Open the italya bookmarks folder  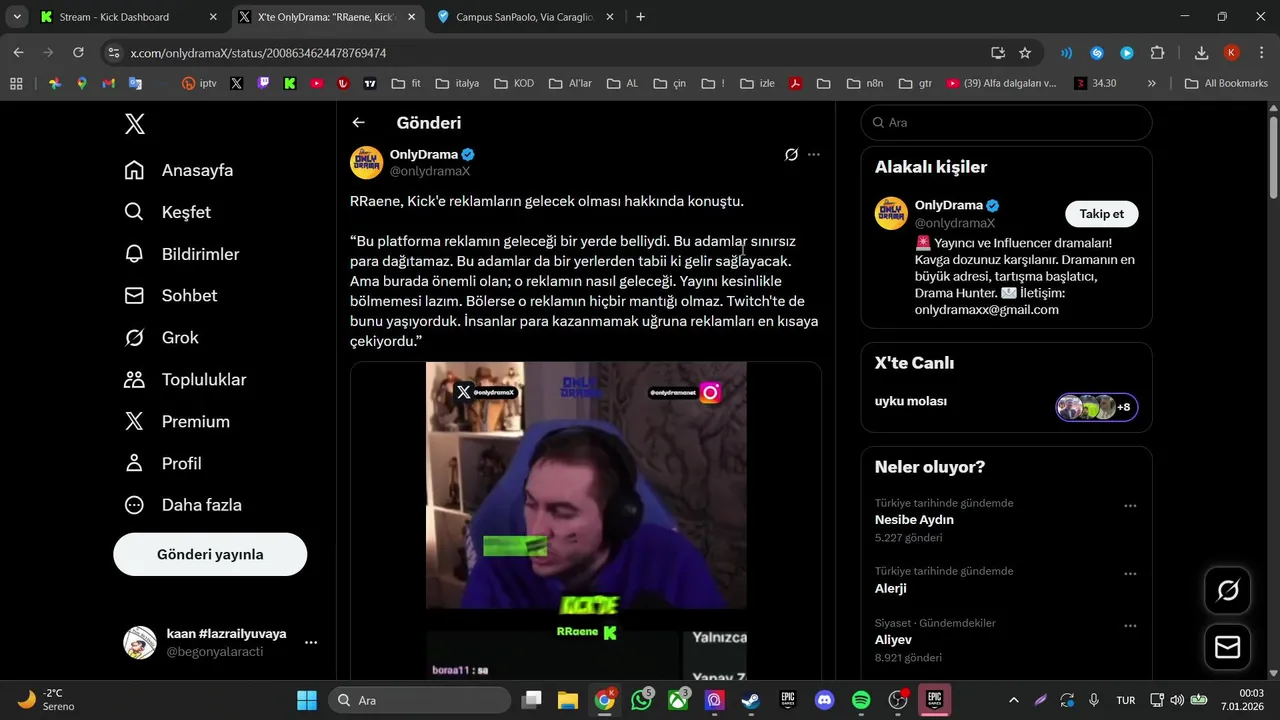[457, 84]
